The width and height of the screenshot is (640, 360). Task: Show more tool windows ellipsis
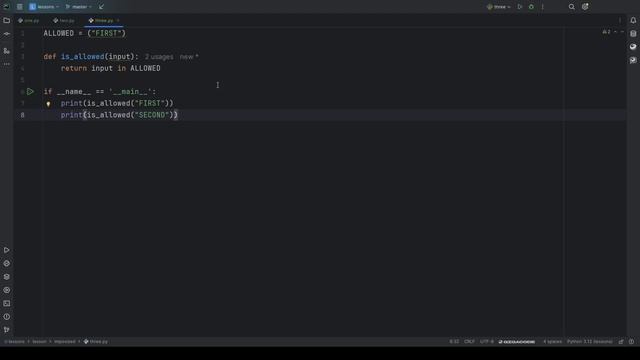7,64
